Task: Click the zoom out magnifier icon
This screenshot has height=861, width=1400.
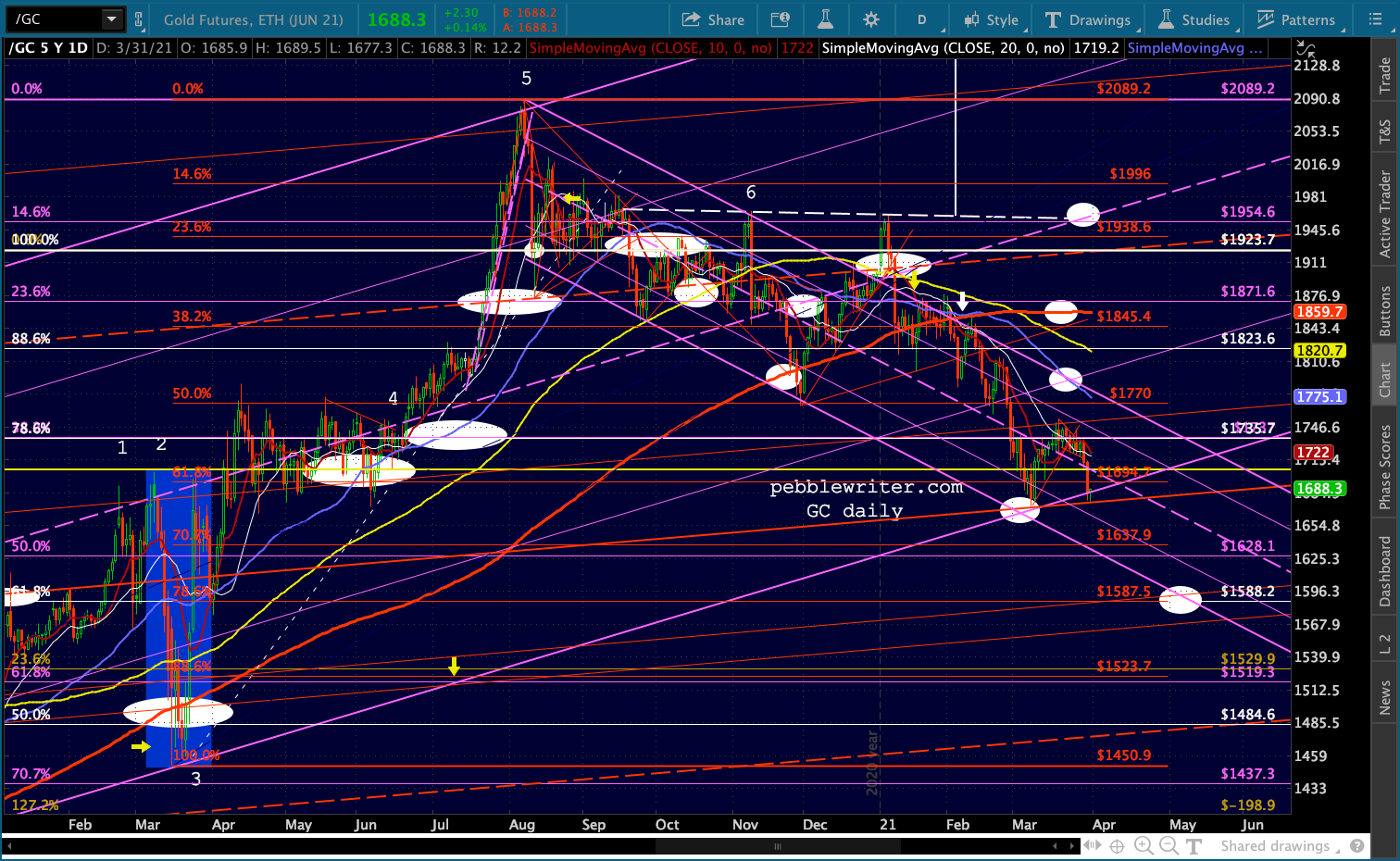Action: (1169, 845)
